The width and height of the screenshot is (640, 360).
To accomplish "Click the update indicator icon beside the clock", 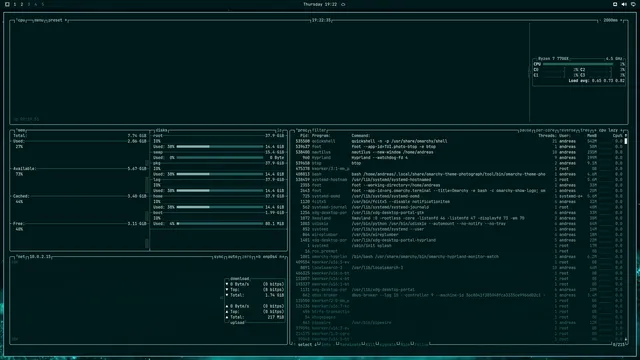I will click(343, 4).
